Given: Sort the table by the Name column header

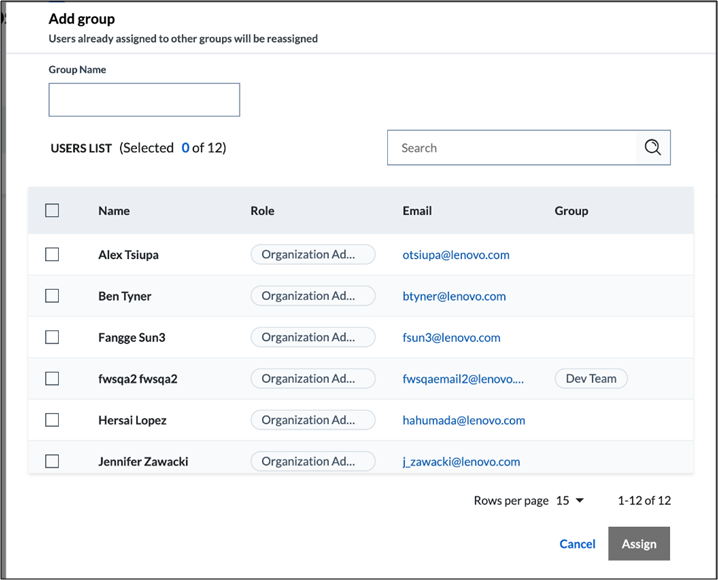Looking at the screenshot, I should coord(114,211).
